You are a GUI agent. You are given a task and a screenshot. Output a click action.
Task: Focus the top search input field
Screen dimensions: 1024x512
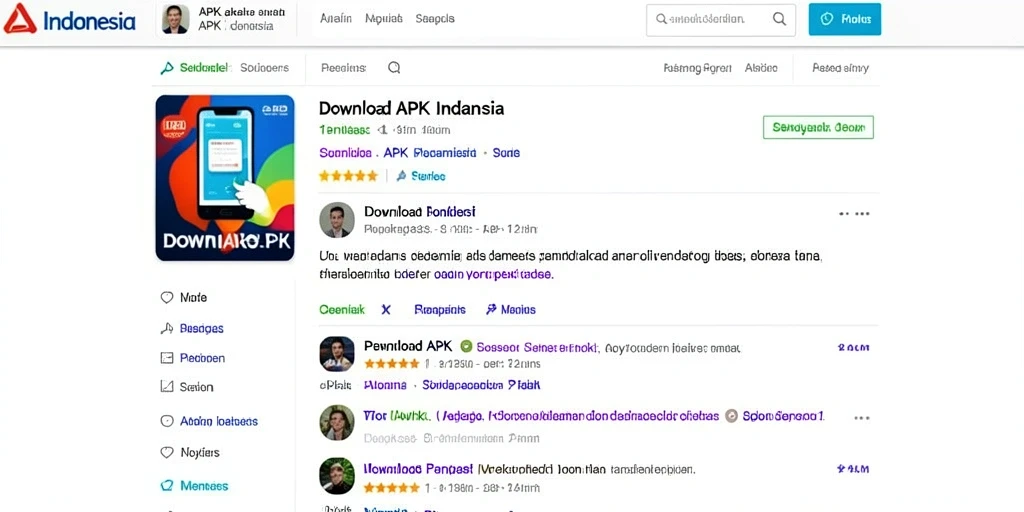(x=720, y=20)
